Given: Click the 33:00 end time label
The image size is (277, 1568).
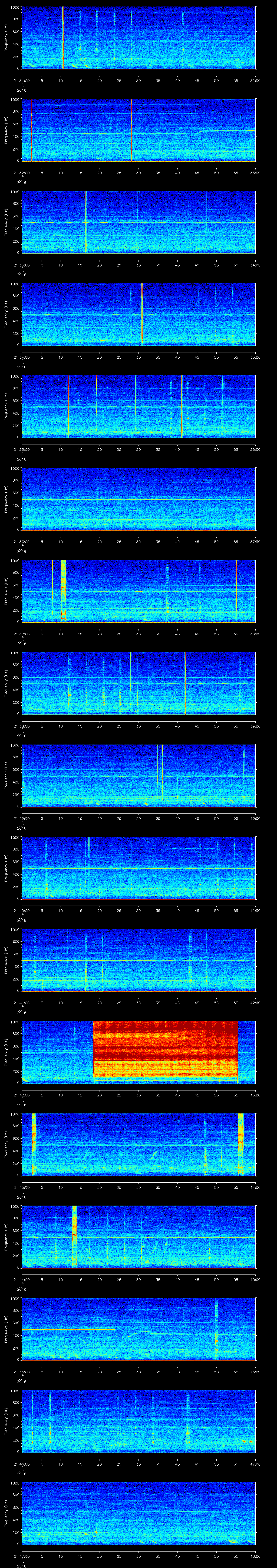Looking at the screenshot, I should tap(255, 173).
